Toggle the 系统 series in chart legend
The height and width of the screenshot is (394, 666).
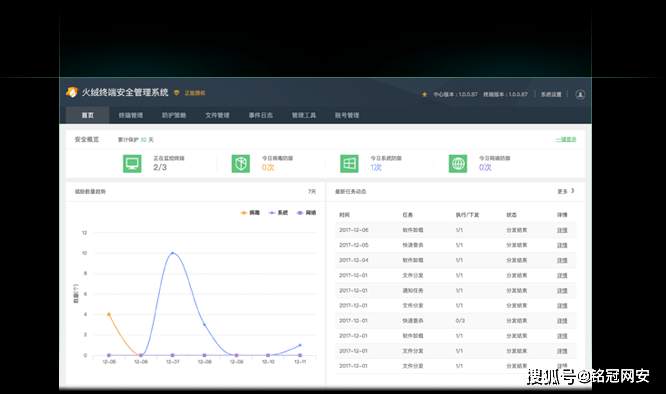[x=278, y=213]
